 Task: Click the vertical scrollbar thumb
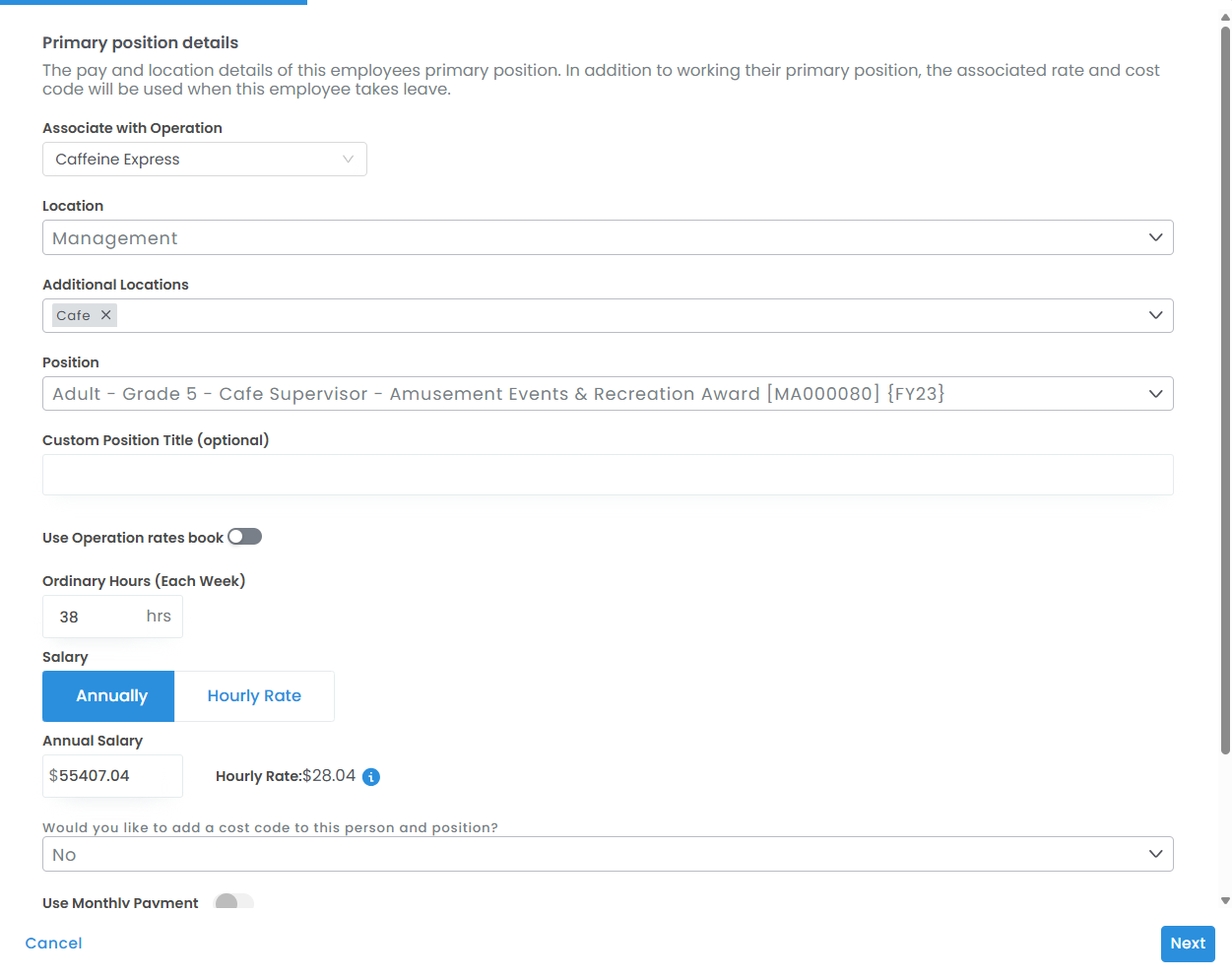(x=1225, y=394)
